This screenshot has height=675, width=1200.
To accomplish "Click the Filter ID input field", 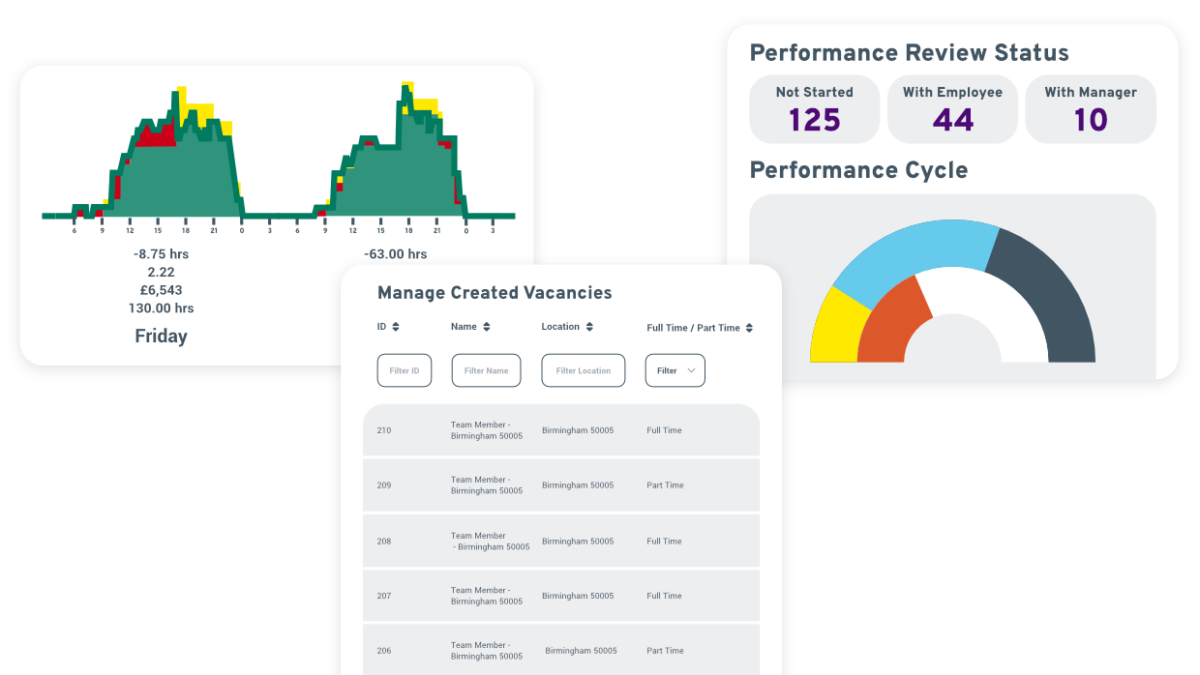I will 404,370.
